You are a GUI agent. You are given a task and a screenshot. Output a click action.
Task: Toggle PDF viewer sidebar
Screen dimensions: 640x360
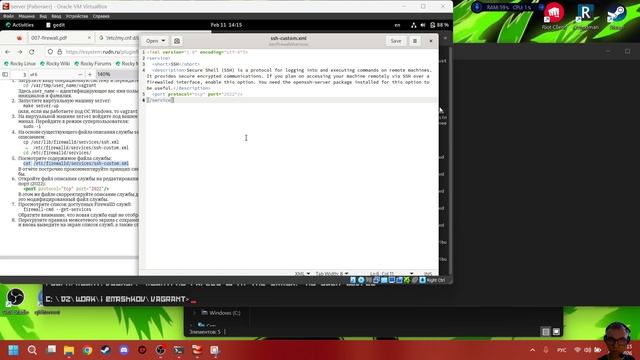point(5,74)
